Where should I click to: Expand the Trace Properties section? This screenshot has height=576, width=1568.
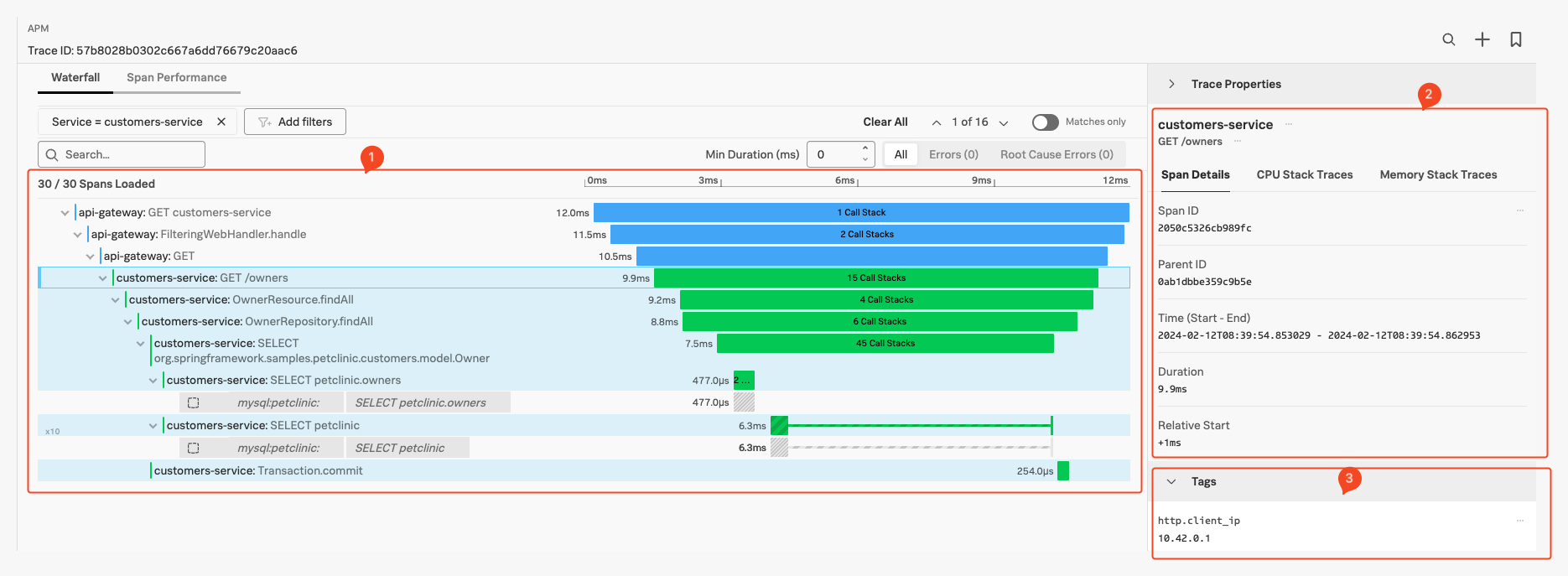coord(1172,84)
